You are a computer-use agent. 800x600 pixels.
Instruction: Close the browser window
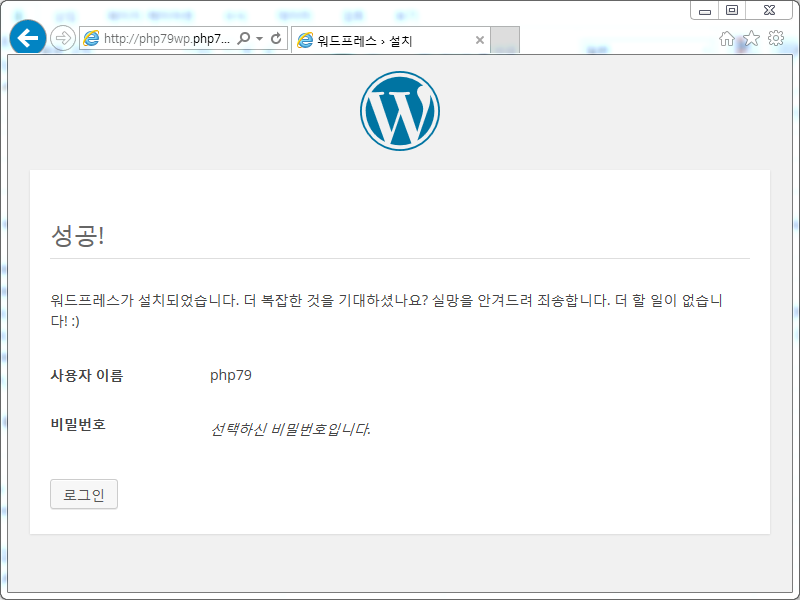769,10
